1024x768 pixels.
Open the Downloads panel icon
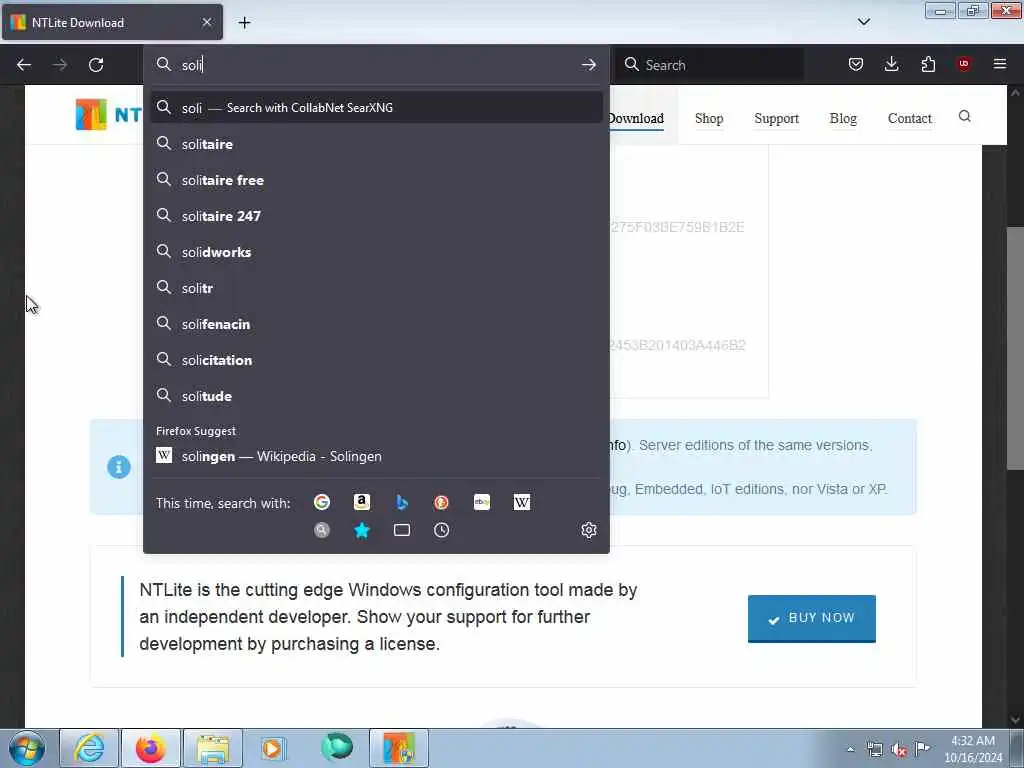click(891, 64)
